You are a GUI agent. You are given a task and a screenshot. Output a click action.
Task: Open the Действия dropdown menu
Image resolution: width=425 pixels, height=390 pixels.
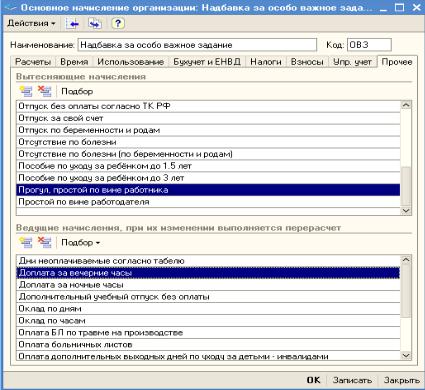tap(31, 24)
